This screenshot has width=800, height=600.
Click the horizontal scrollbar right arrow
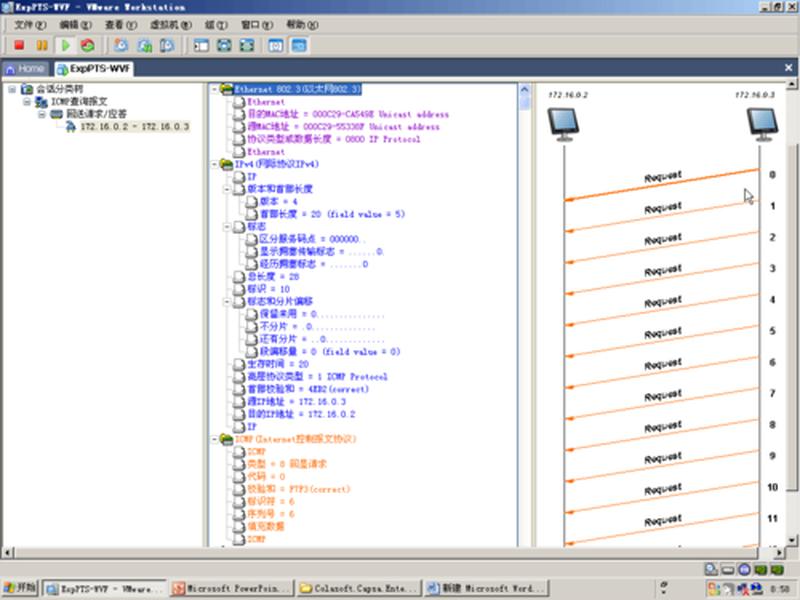coord(779,553)
